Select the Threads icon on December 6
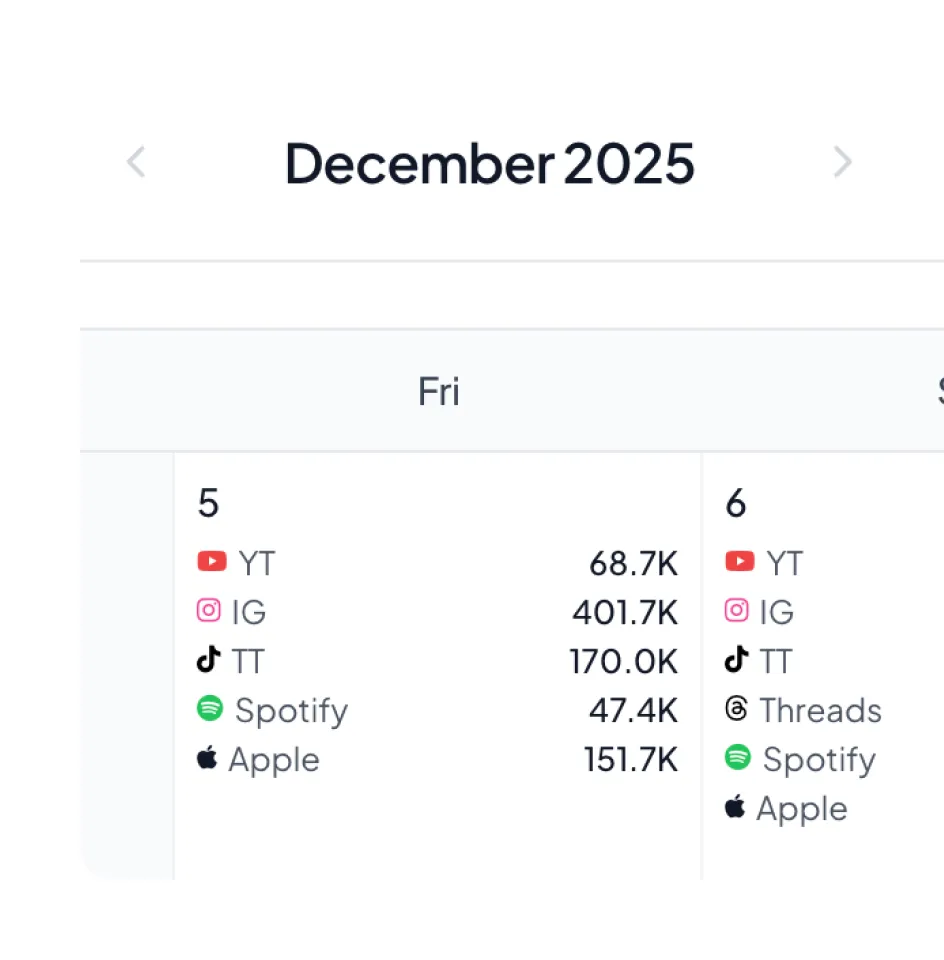The height and width of the screenshot is (960, 944). (x=736, y=710)
